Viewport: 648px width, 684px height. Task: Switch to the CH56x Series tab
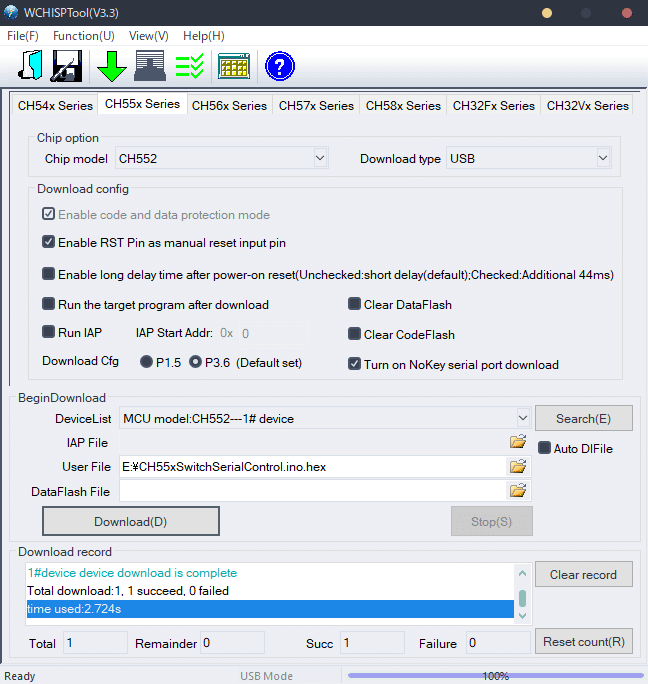[230, 106]
